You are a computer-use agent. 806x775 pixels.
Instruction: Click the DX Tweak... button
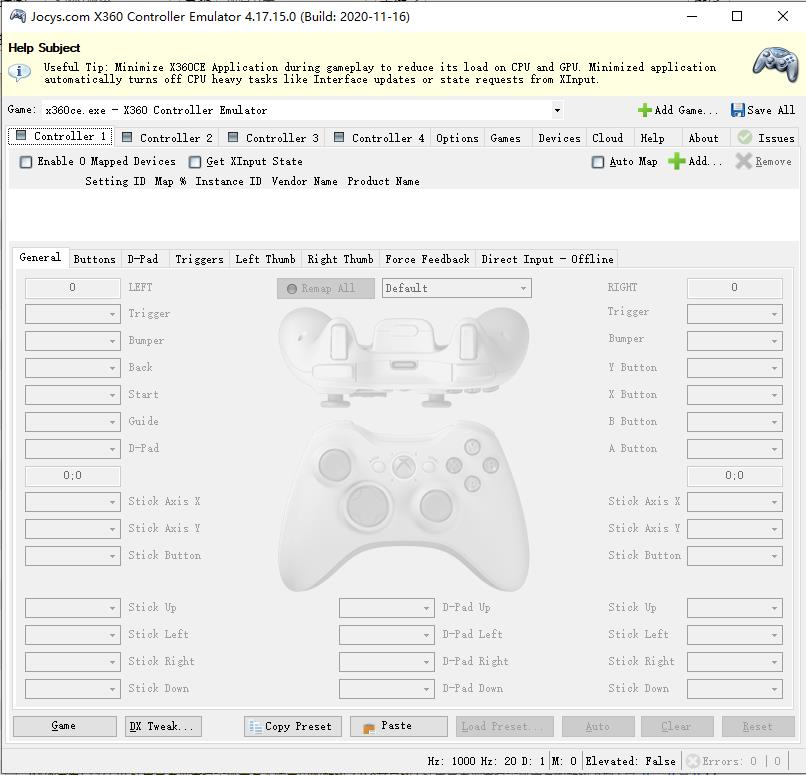[x=163, y=726]
